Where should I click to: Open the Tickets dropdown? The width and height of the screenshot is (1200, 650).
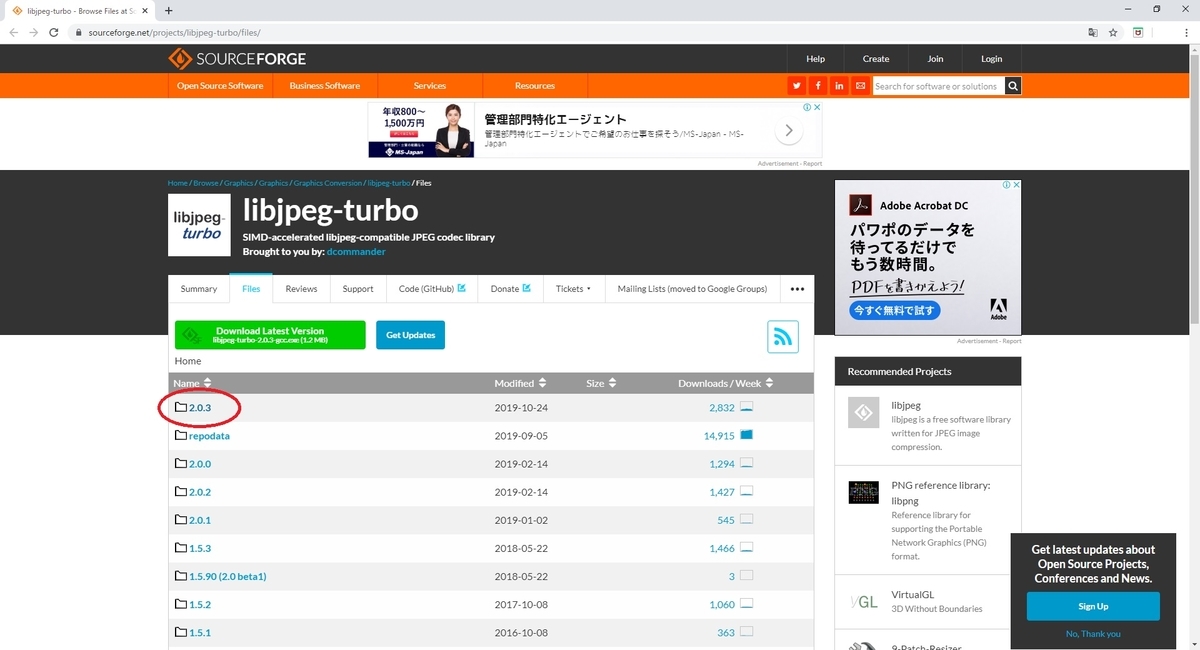(x=573, y=289)
